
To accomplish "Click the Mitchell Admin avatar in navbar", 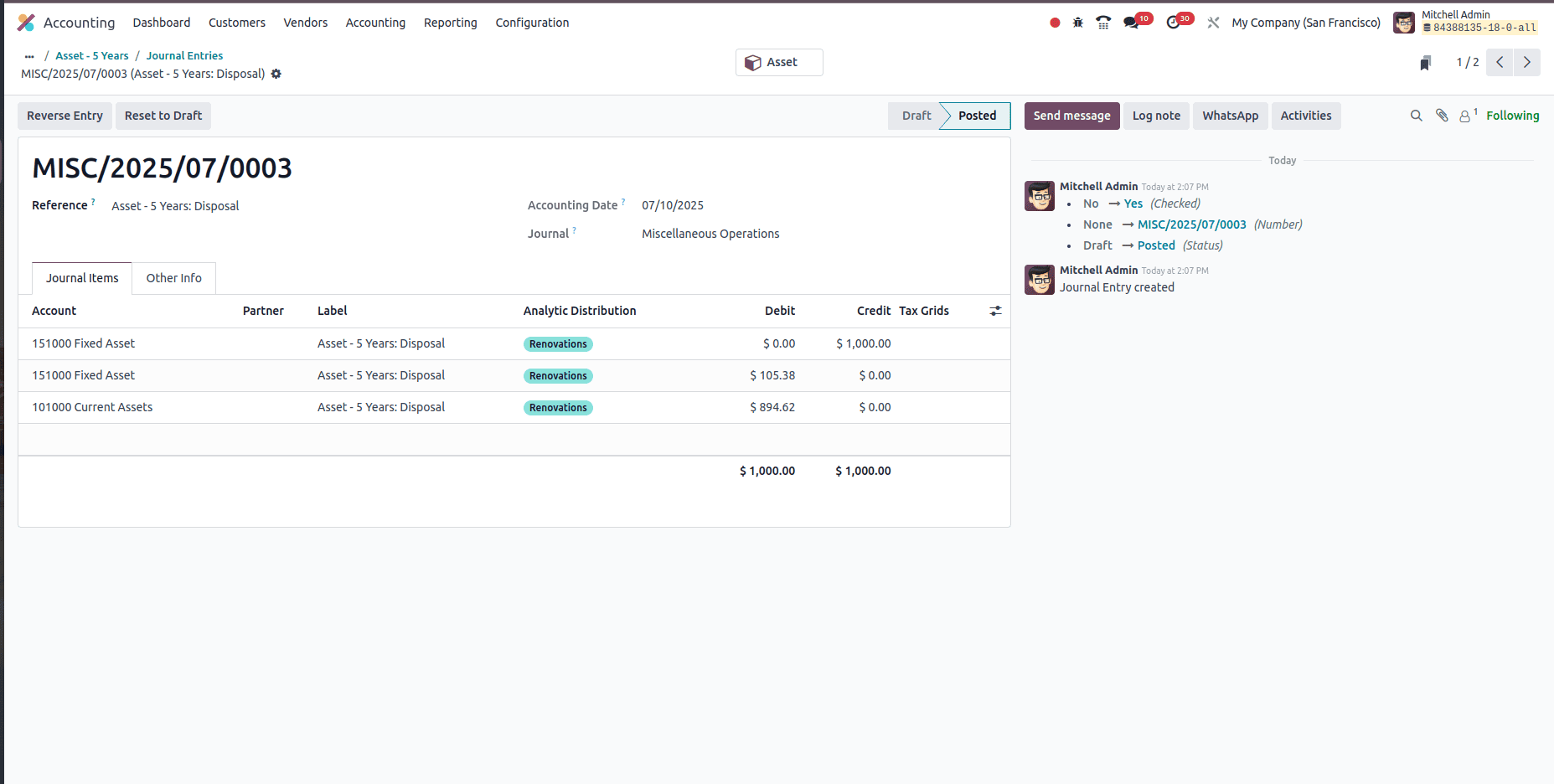I will (1404, 23).
